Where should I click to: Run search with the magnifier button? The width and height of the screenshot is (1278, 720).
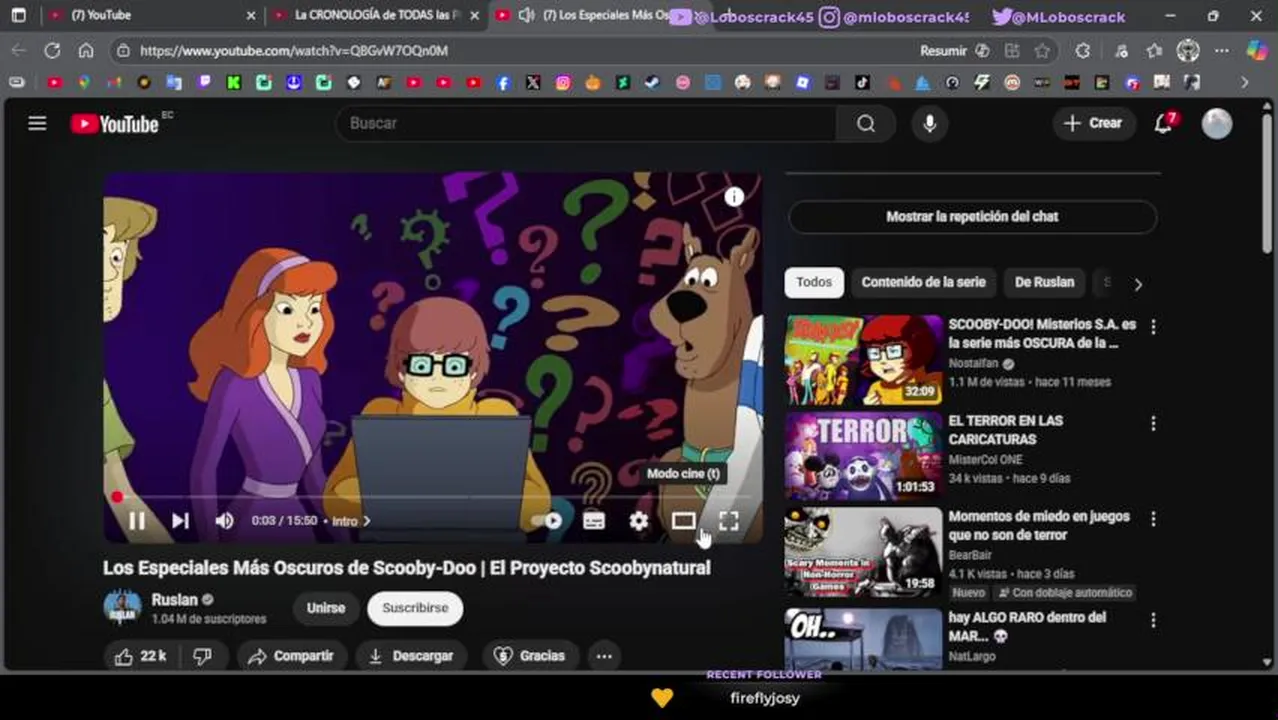pyautogui.click(x=866, y=123)
